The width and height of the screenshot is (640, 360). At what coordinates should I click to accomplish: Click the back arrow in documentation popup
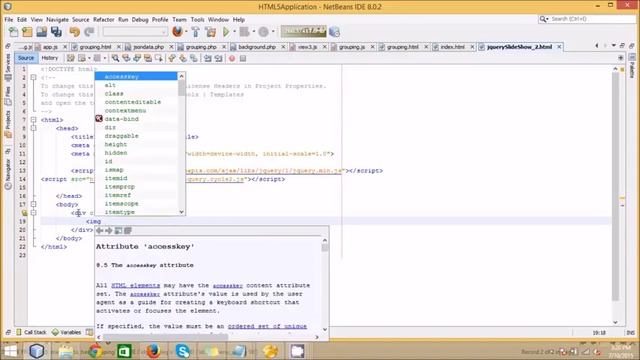[99, 231]
